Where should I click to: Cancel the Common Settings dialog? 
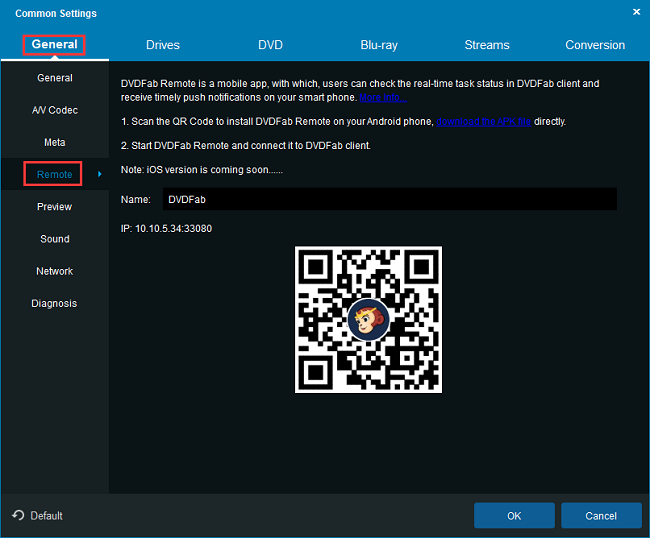point(601,516)
